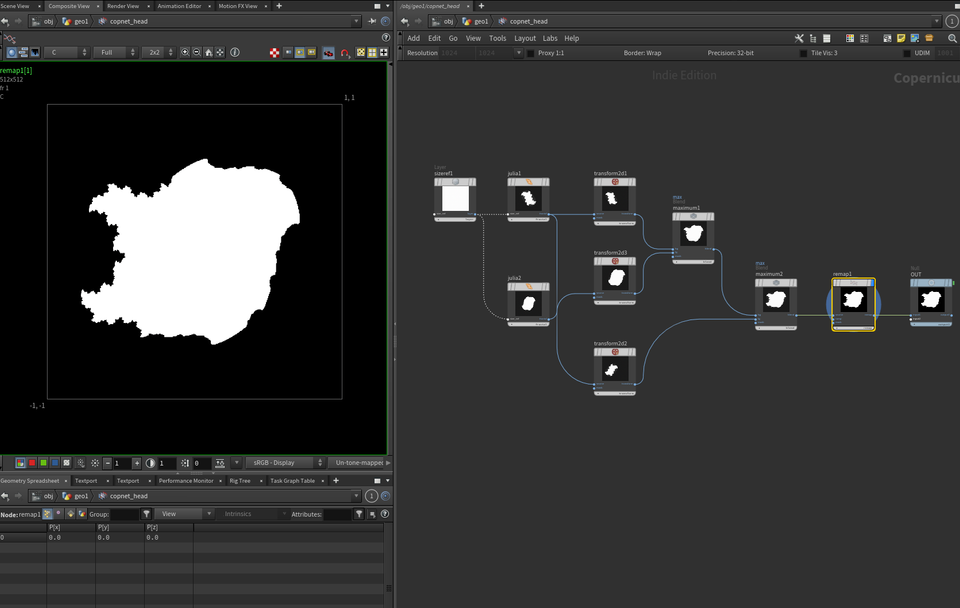Open the Layout menu in network editor
960x608 pixels.
pyautogui.click(x=525, y=38)
